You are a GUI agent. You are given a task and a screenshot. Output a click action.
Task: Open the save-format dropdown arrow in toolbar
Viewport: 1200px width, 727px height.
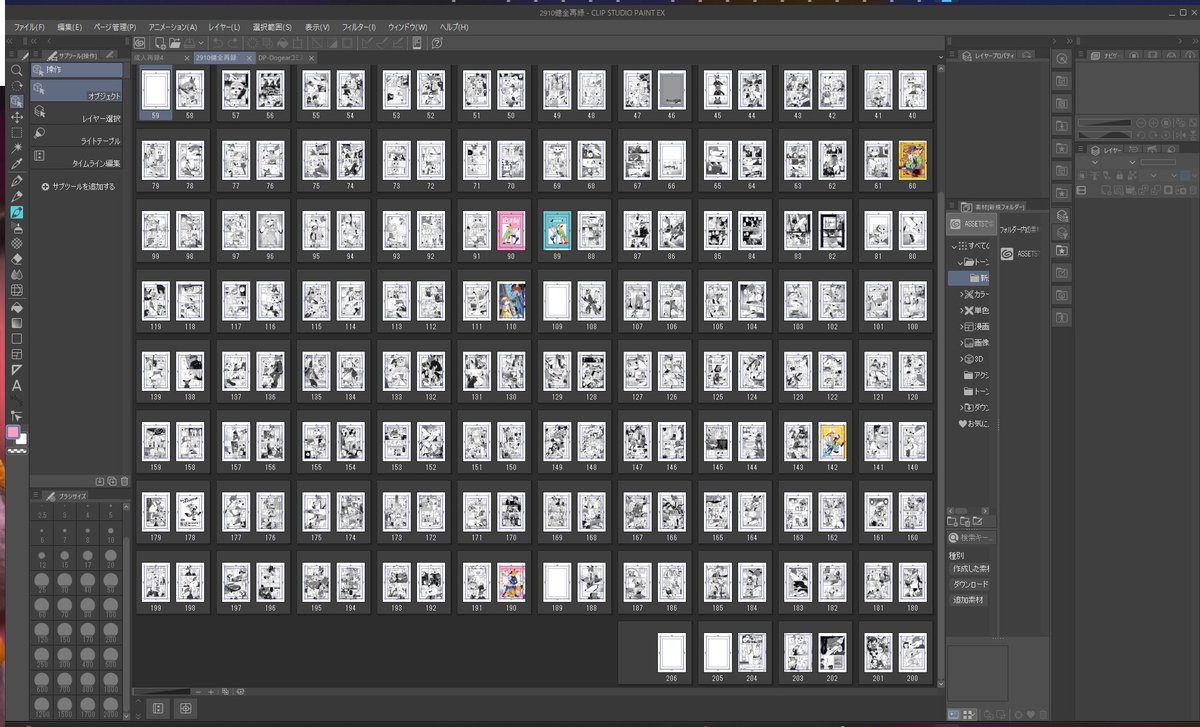201,43
